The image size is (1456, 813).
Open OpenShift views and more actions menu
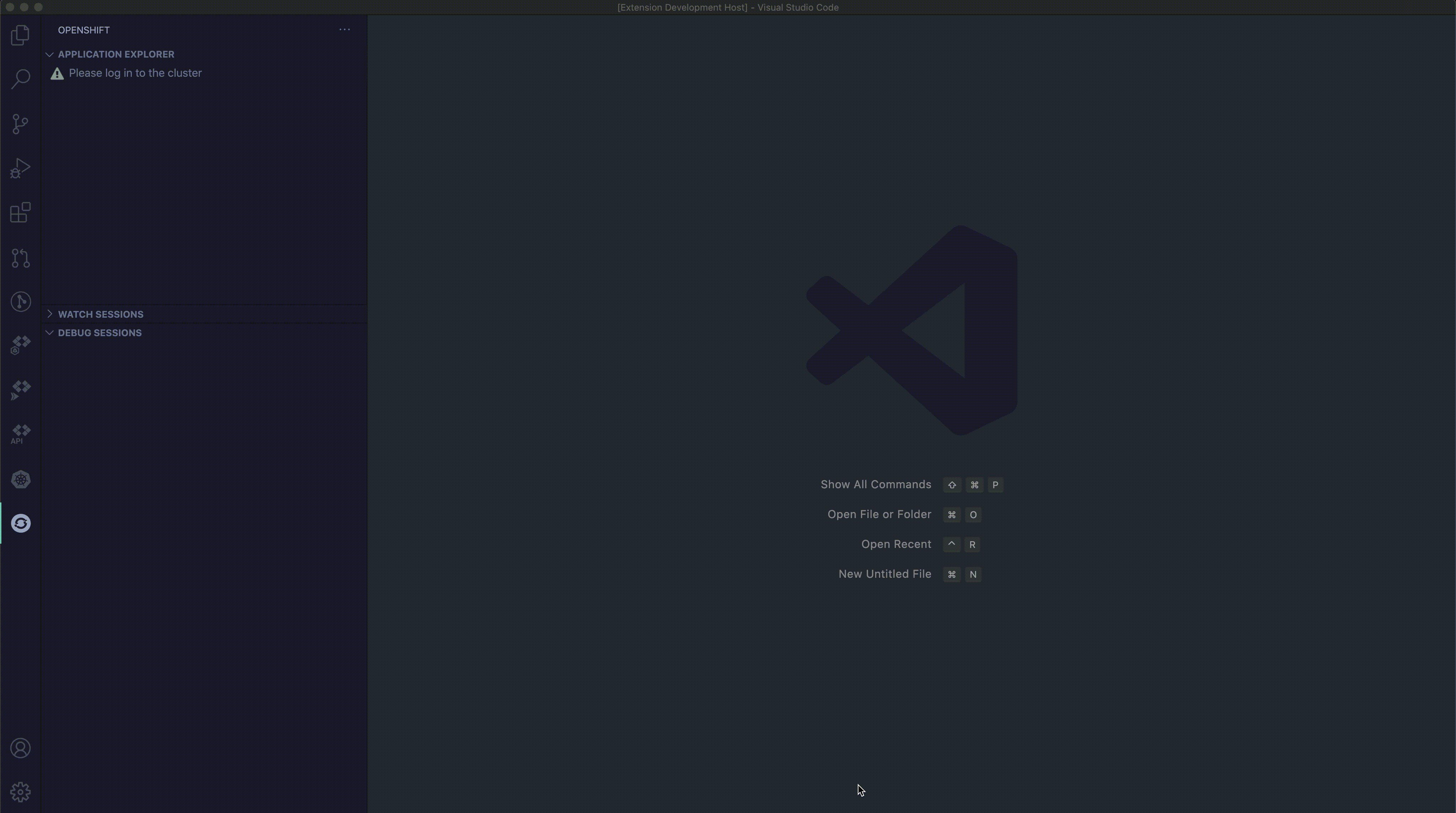tap(344, 29)
